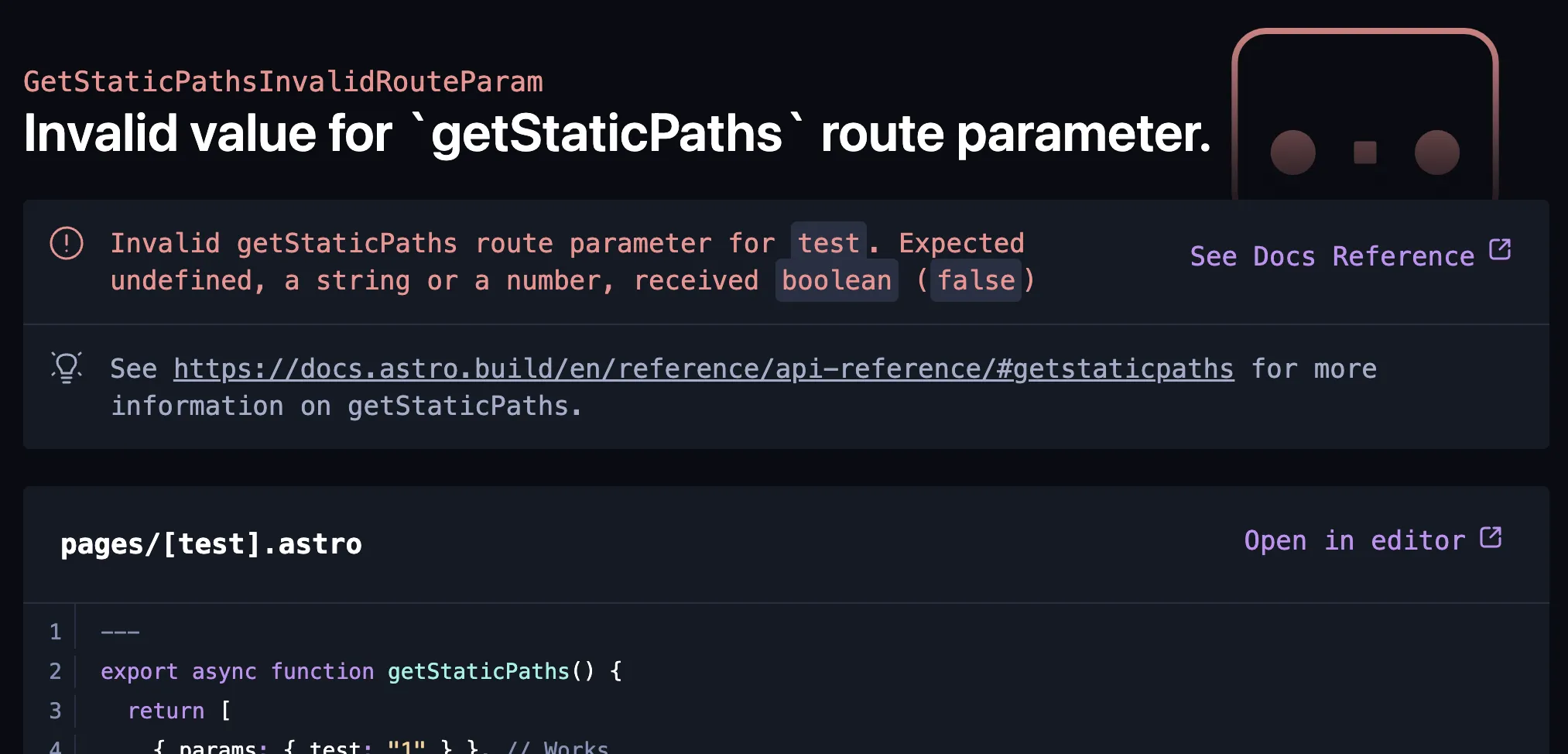Click the red error exclamation circle icon

tap(67, 244)
